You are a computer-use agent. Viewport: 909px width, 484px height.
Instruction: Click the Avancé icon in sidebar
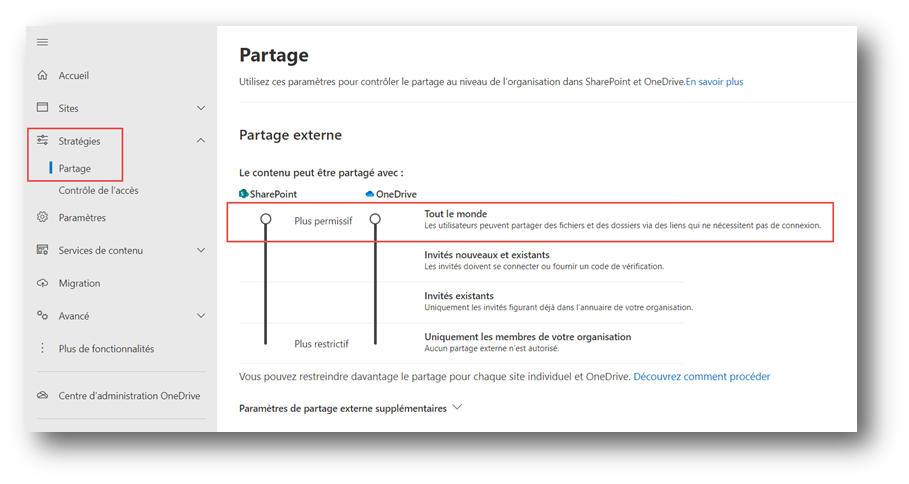point(42,315)
